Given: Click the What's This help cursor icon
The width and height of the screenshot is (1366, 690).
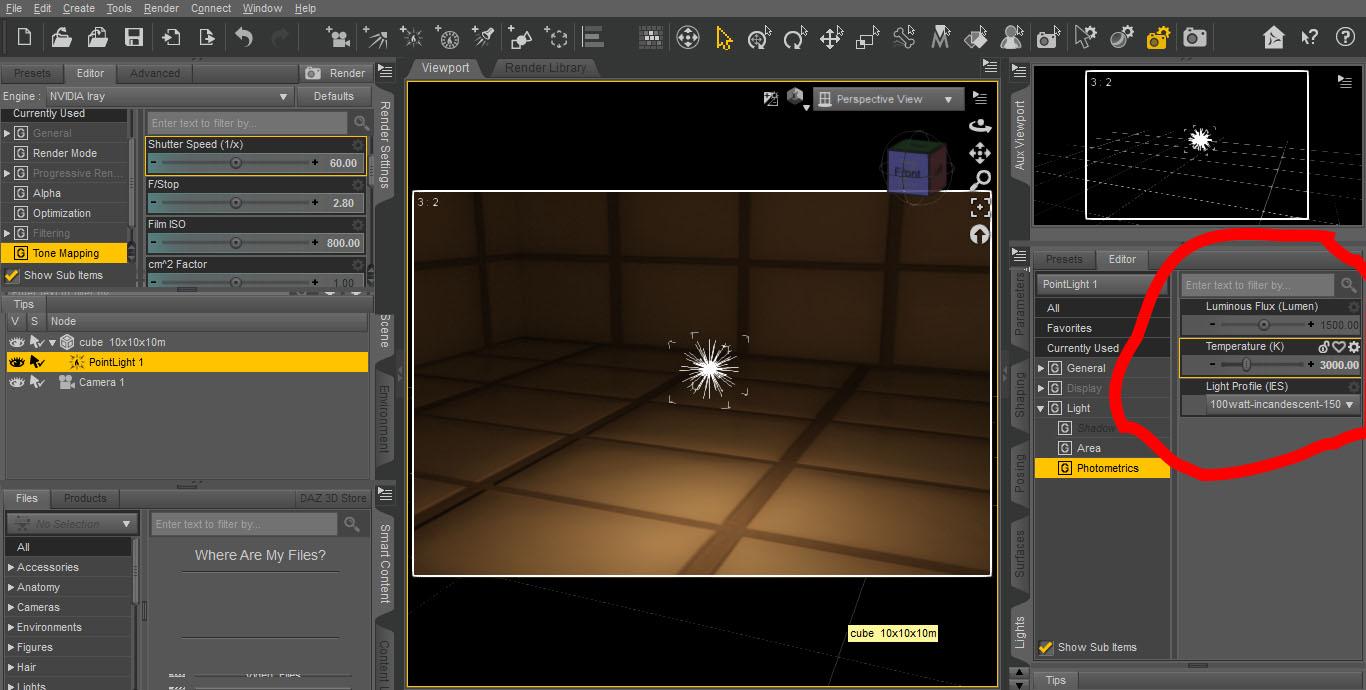Looking at the screenshot, I should coord(1309,38).
